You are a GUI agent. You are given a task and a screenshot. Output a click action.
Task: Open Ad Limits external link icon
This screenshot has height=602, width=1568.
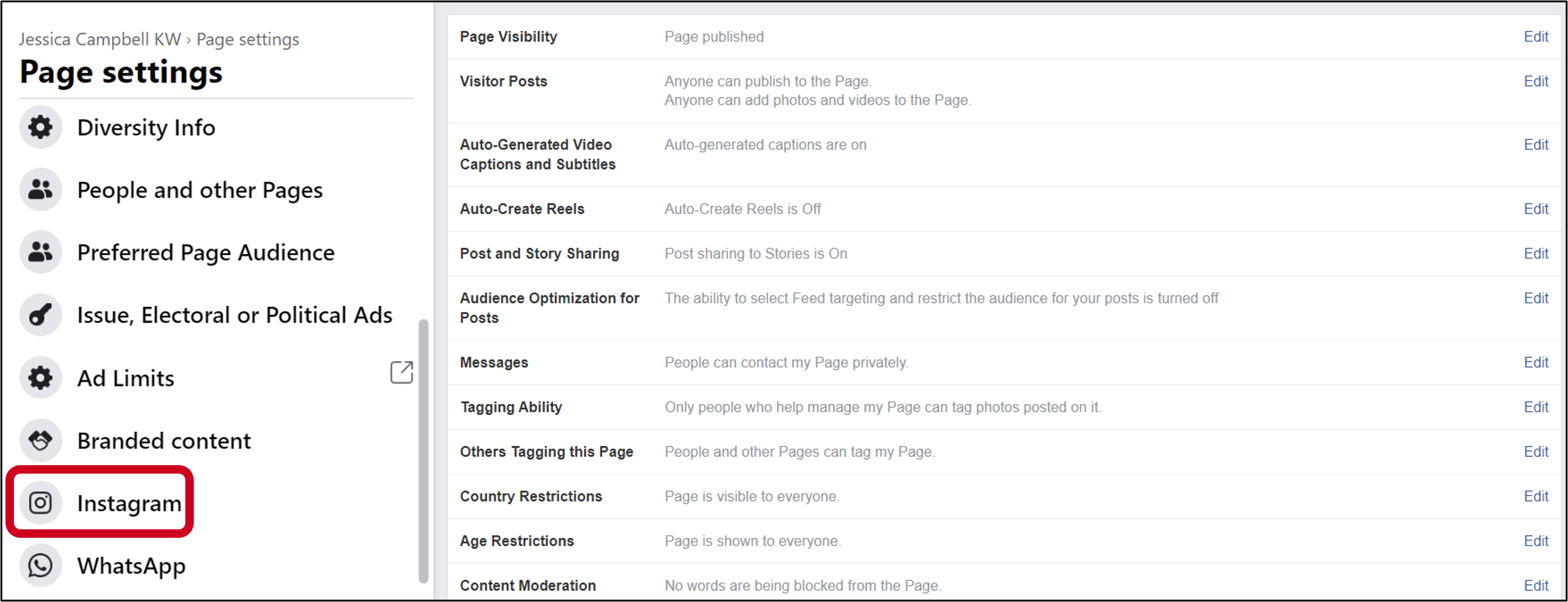(402, 372)
